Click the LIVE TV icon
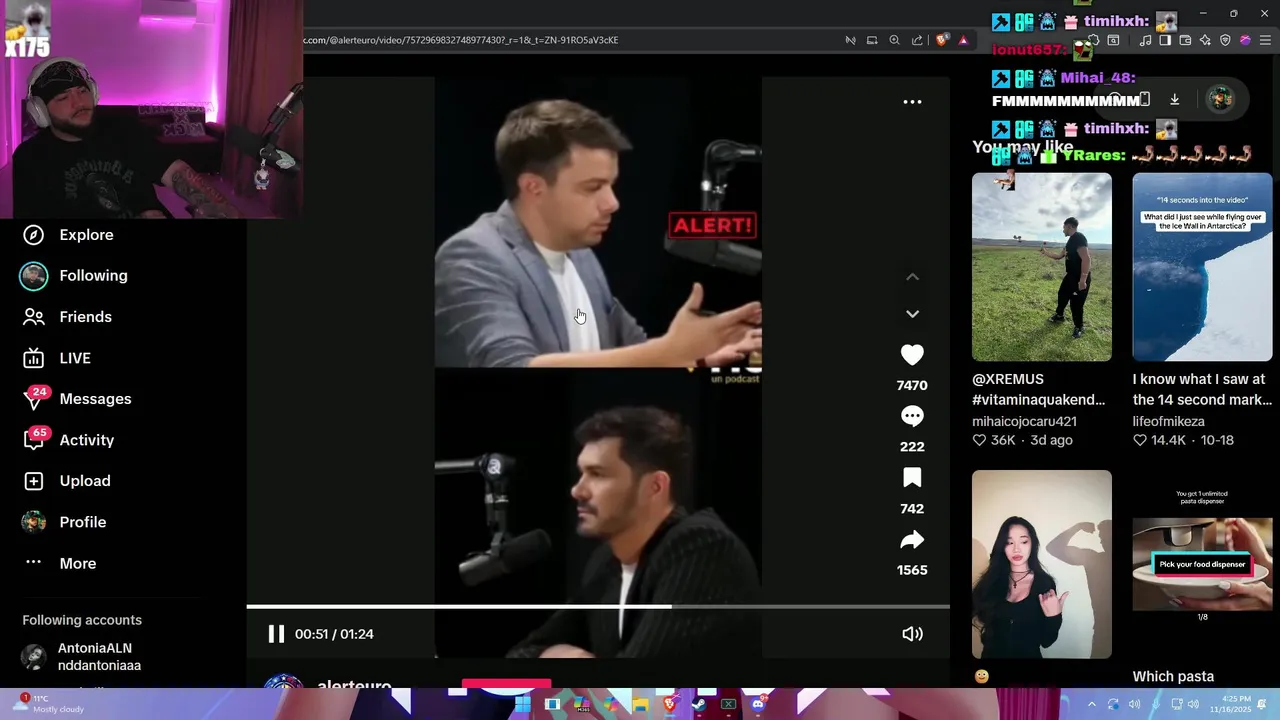This screenshot has width=1280, height=720. point(34,358)
